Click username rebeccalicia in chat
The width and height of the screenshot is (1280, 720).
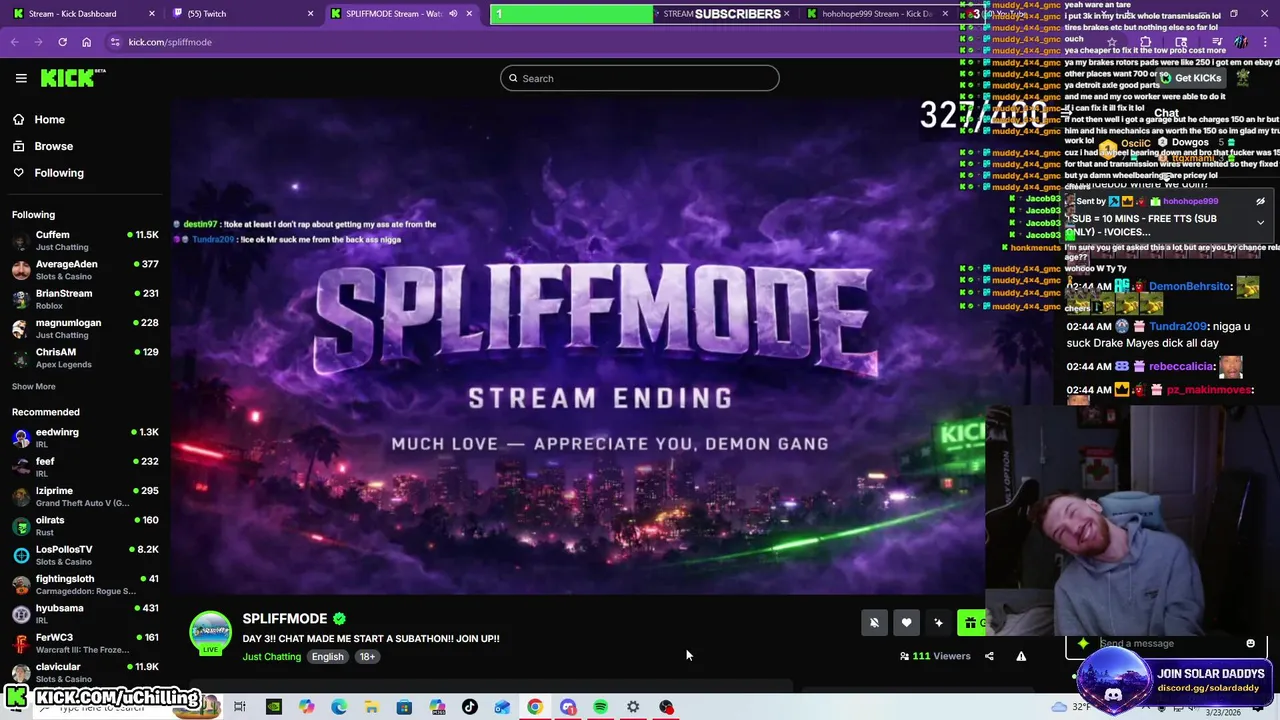1181,366
